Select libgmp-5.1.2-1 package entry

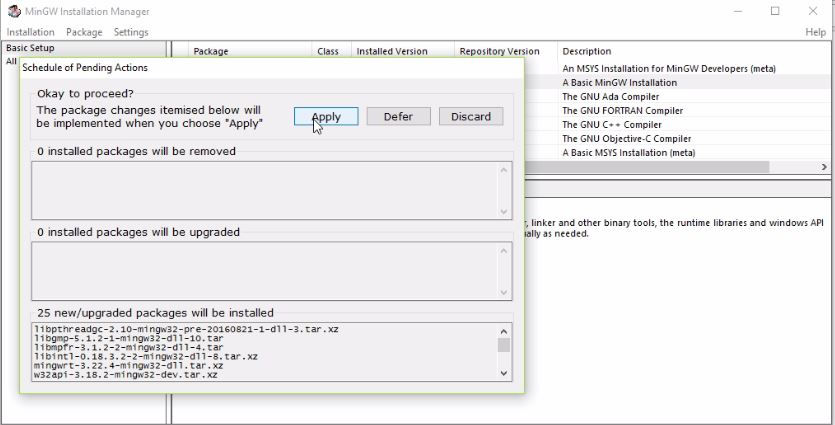click(129, 338)
